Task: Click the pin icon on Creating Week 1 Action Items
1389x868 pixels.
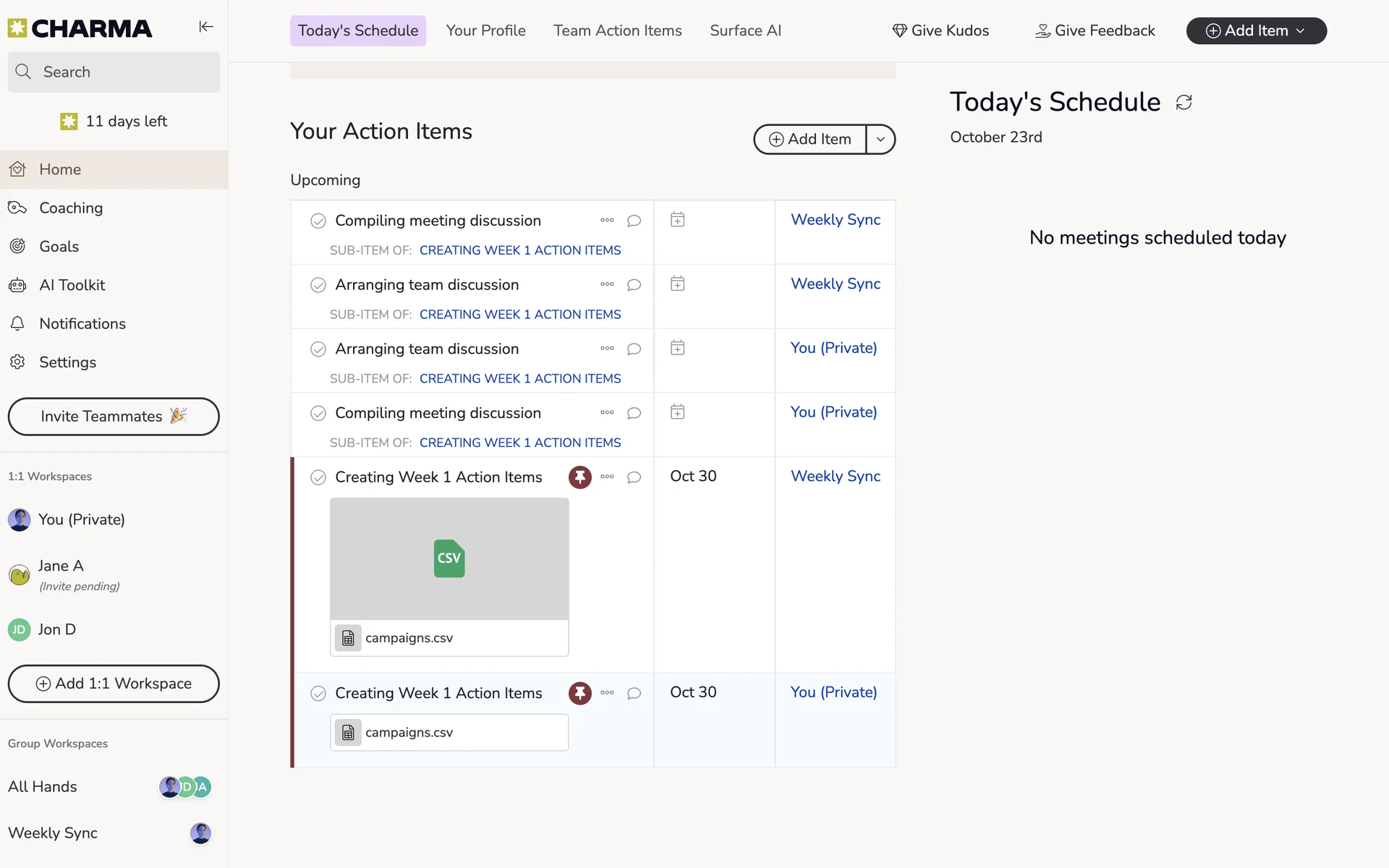Action: (x=579, y=477)
